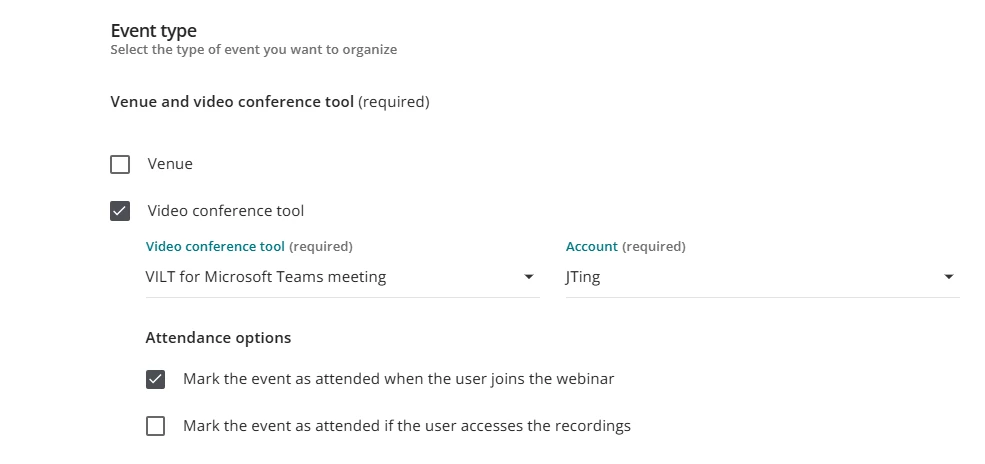Viewport: 985px width, 464px height.
Task: Open the Account dropdown arrow
Action: pyautogui.click(x=949, y=277)
